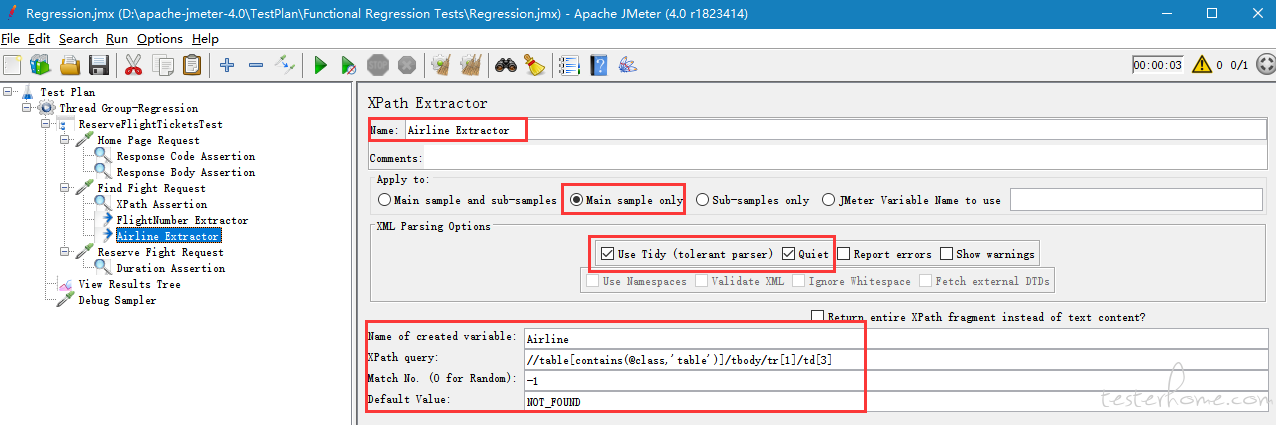Click the yellow warning triangle log icon

(x=1201, y=65)
